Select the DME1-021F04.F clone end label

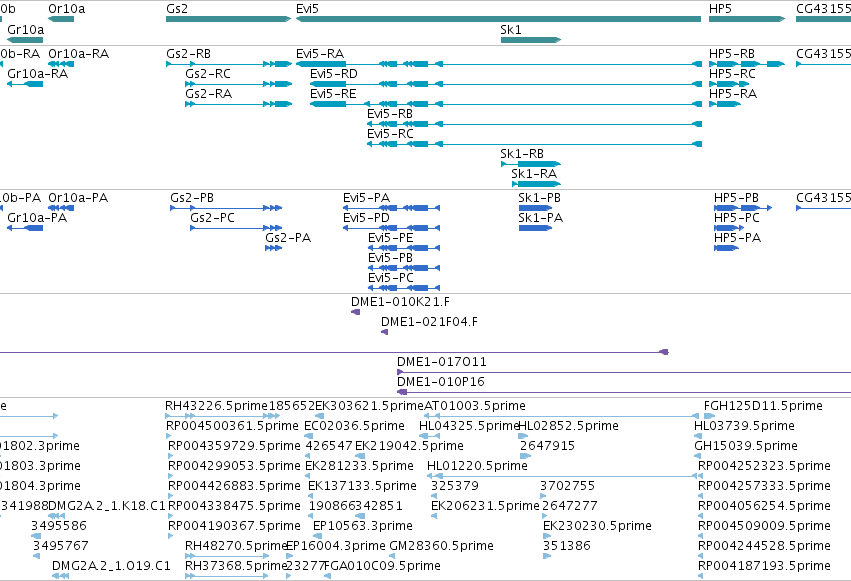click(429, 322)
